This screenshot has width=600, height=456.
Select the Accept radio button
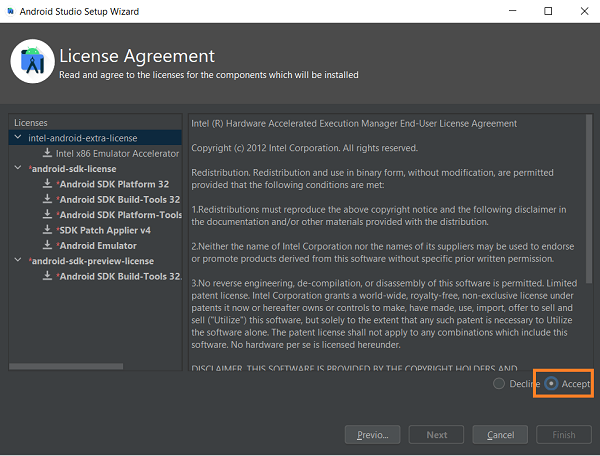click(551, 383)
